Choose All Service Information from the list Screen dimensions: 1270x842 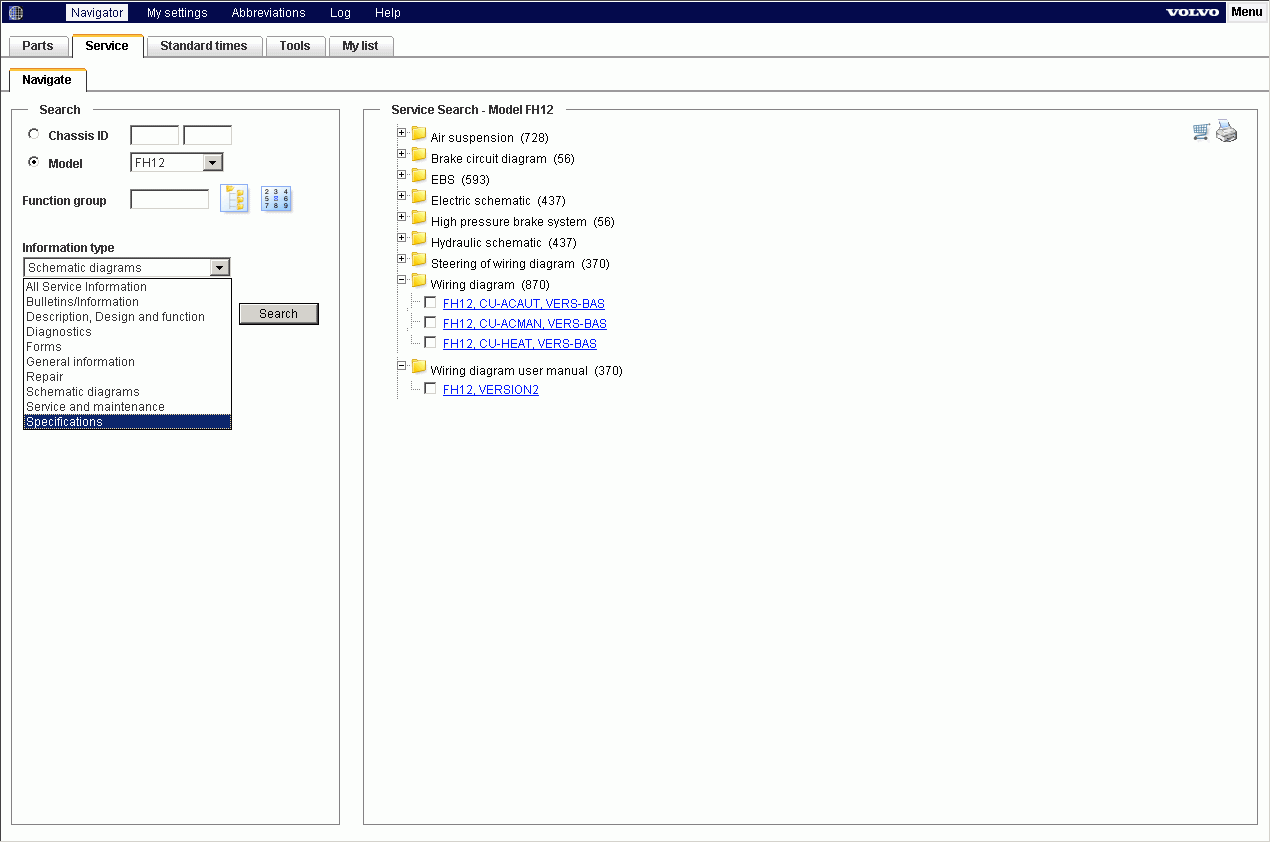127,287
